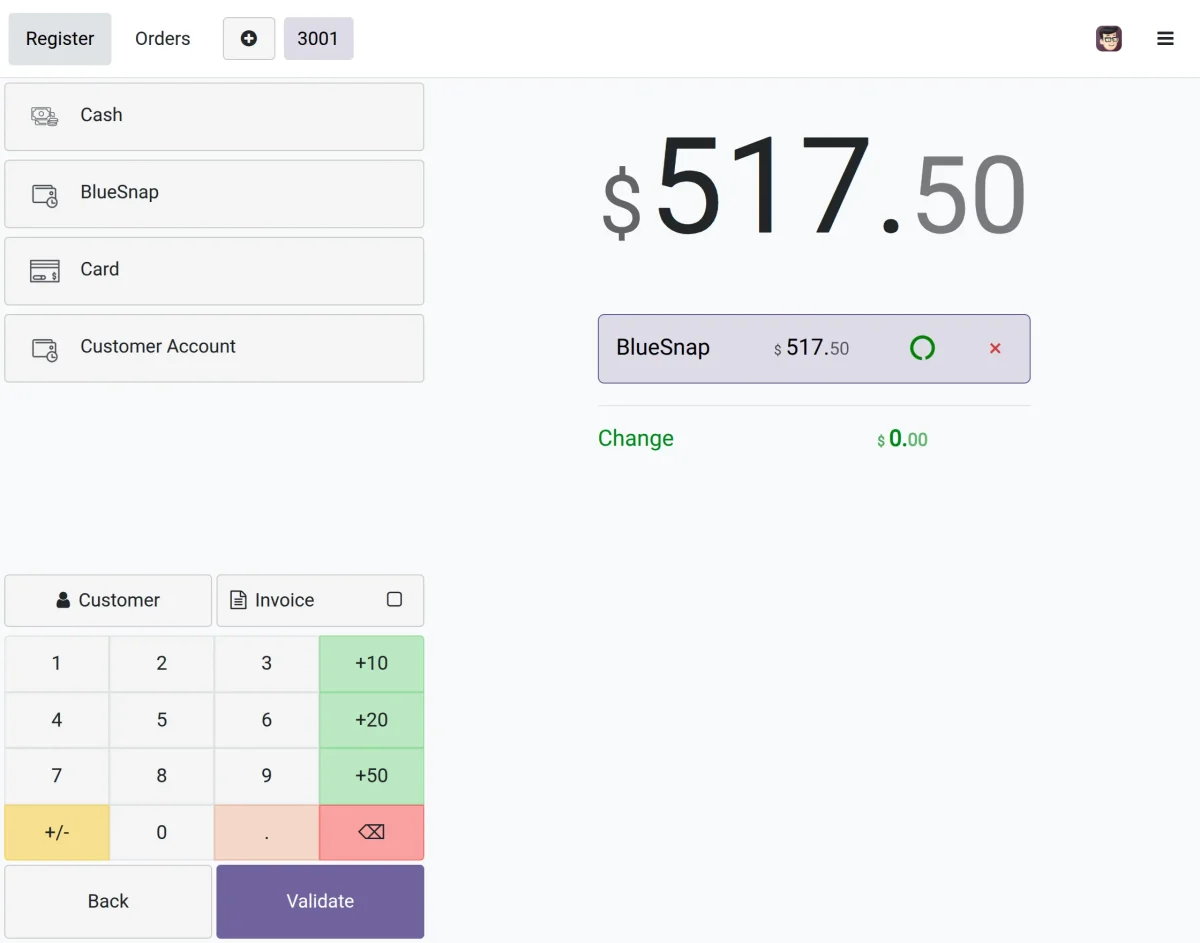Choose Card payment method
Image resolution: width=1200 pixels, height=943 pixels.
(x=214, y=270)
